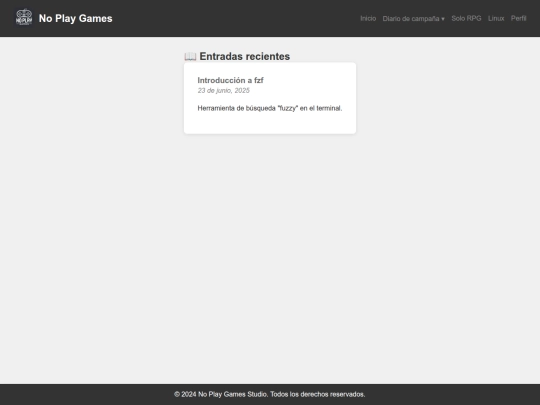Click the open book icon beside Entradas recientes
Image resolution: width=540 pixels, height=405 pixels.
pos(190,56)
